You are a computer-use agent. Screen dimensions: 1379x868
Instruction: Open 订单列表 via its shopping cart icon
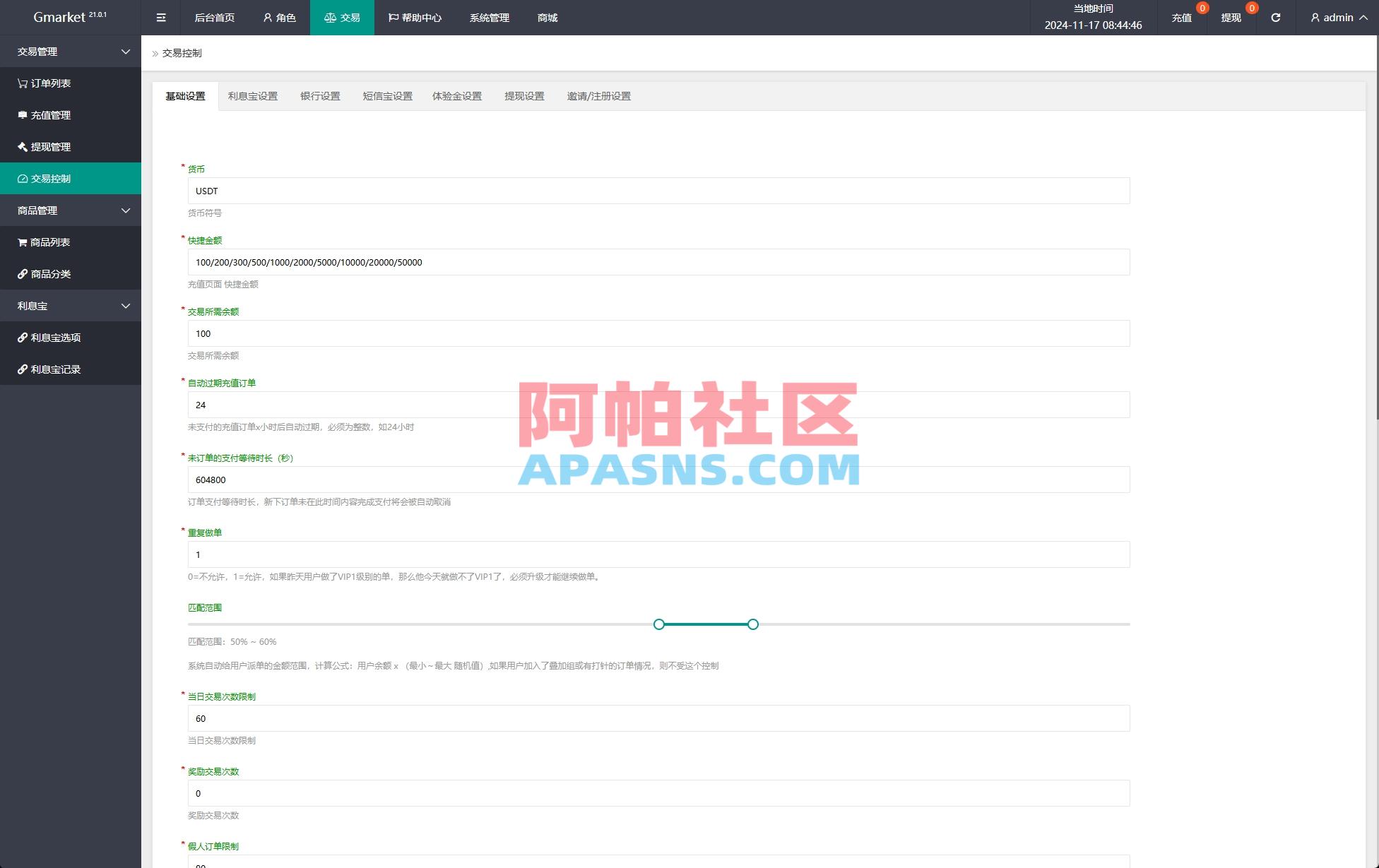(x=22, y=83)
